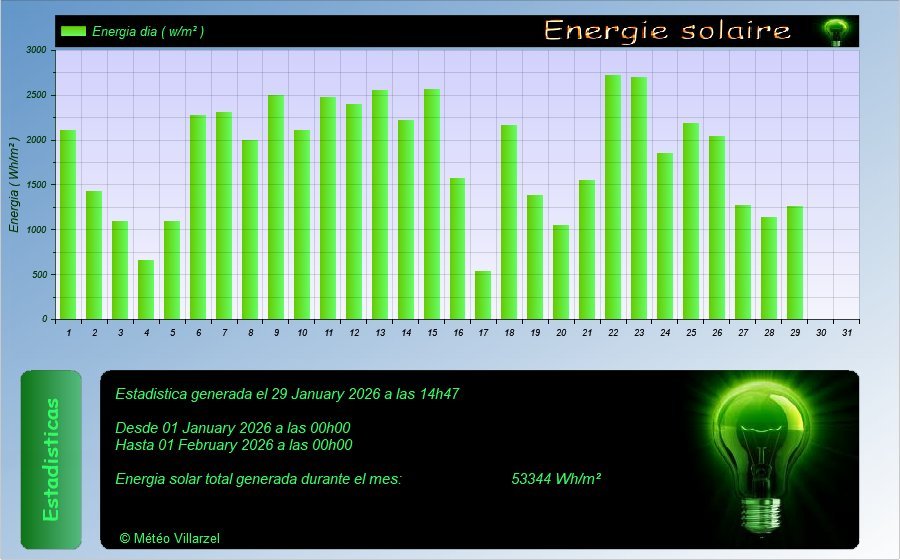
Task: Click the Hasta 01 February 2026 line
Action: (233, 445)
